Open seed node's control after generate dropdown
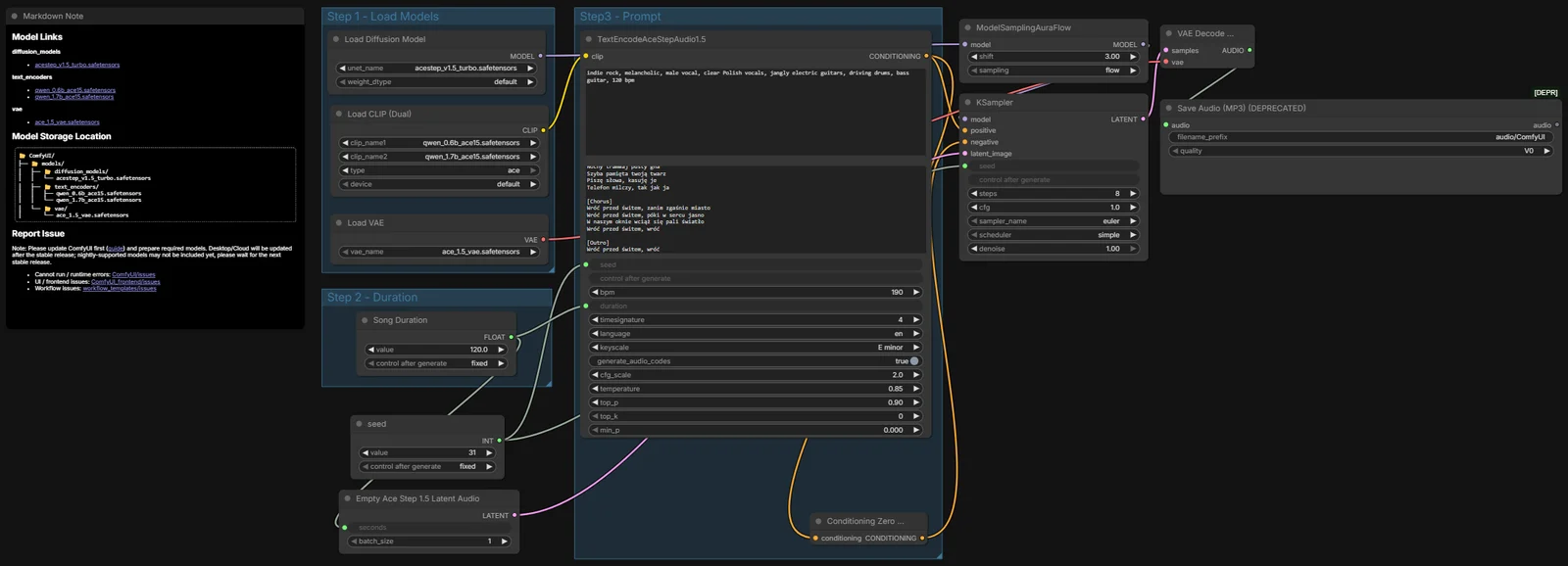This screenshot has width=1568, height=566. [426, 467]
